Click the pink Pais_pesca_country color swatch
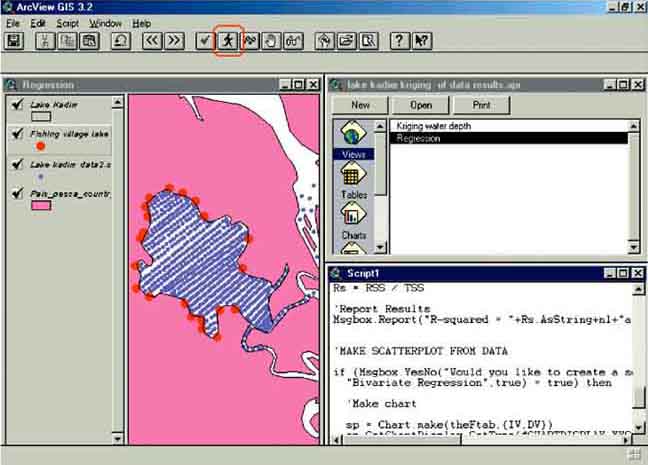 click(x=41, y=206)
